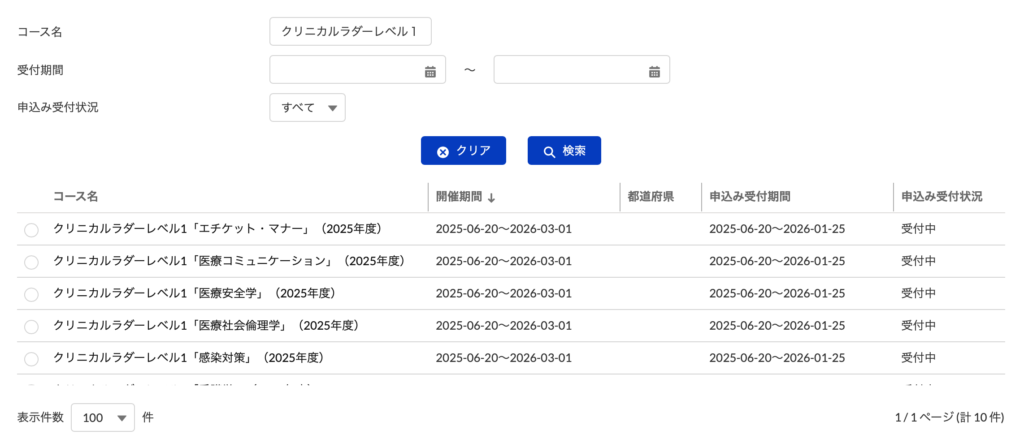Click the コース名 column header
Viewport: 1024px width, 439px height.
coord(75,197)
